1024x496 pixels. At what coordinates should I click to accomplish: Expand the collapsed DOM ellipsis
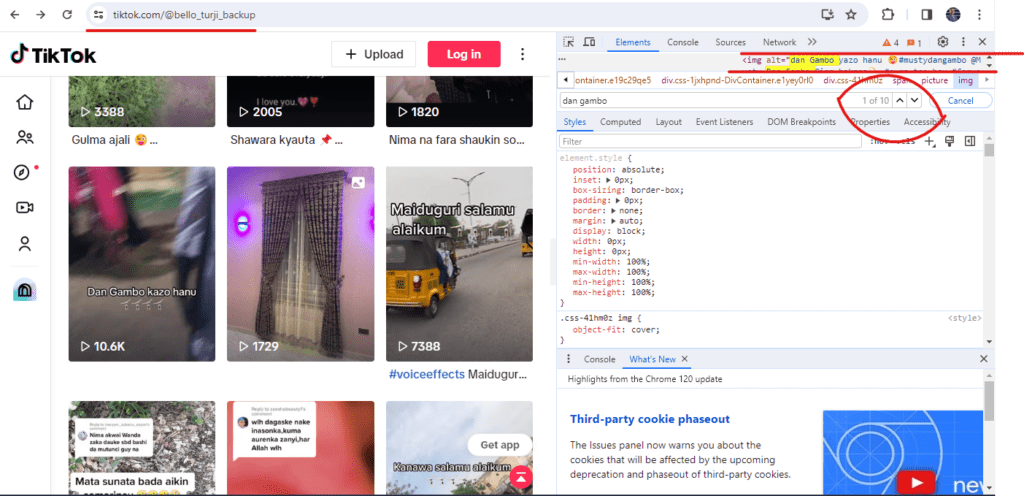562,60
